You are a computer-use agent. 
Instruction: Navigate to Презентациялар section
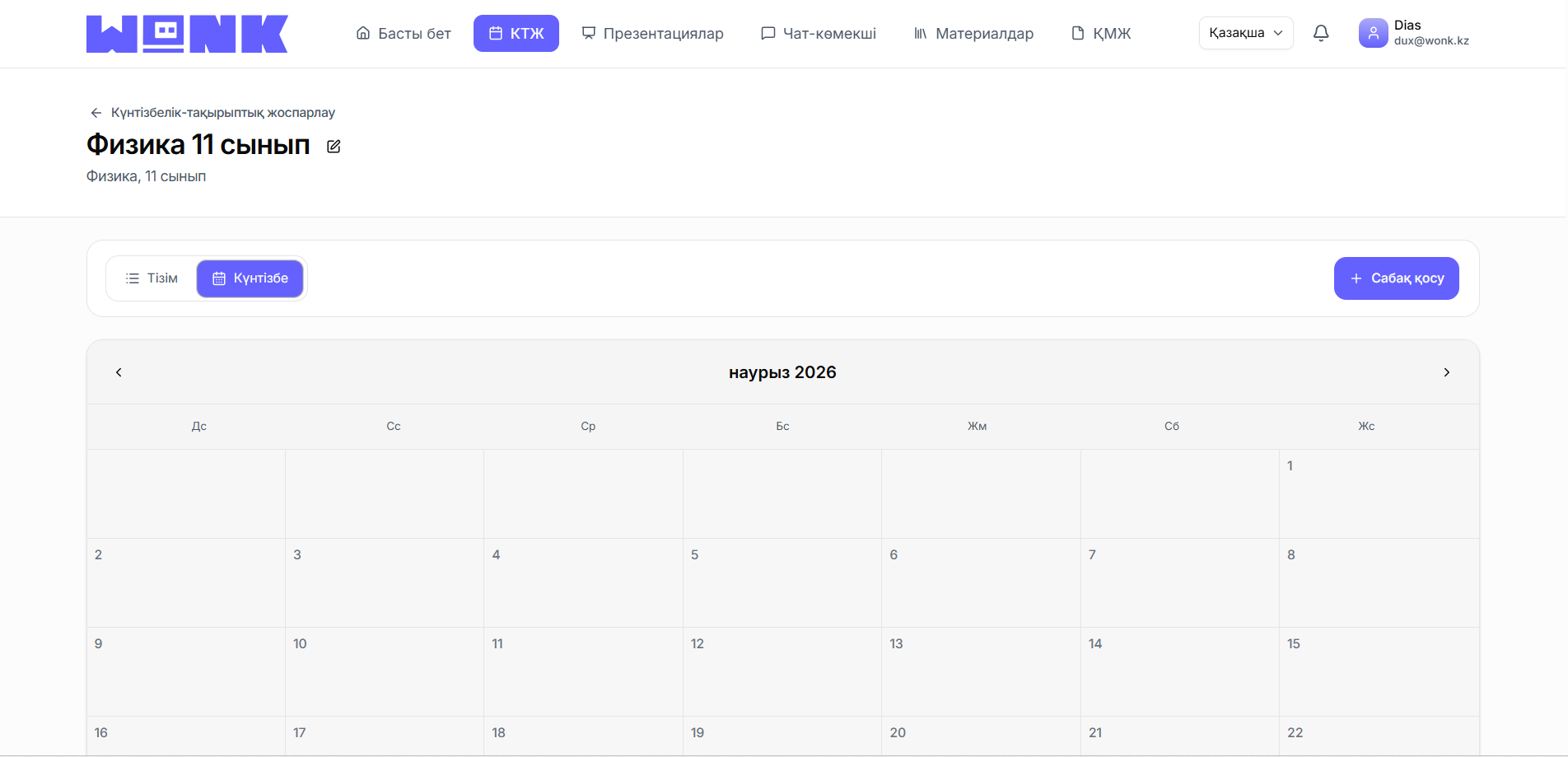pos(652,34)
